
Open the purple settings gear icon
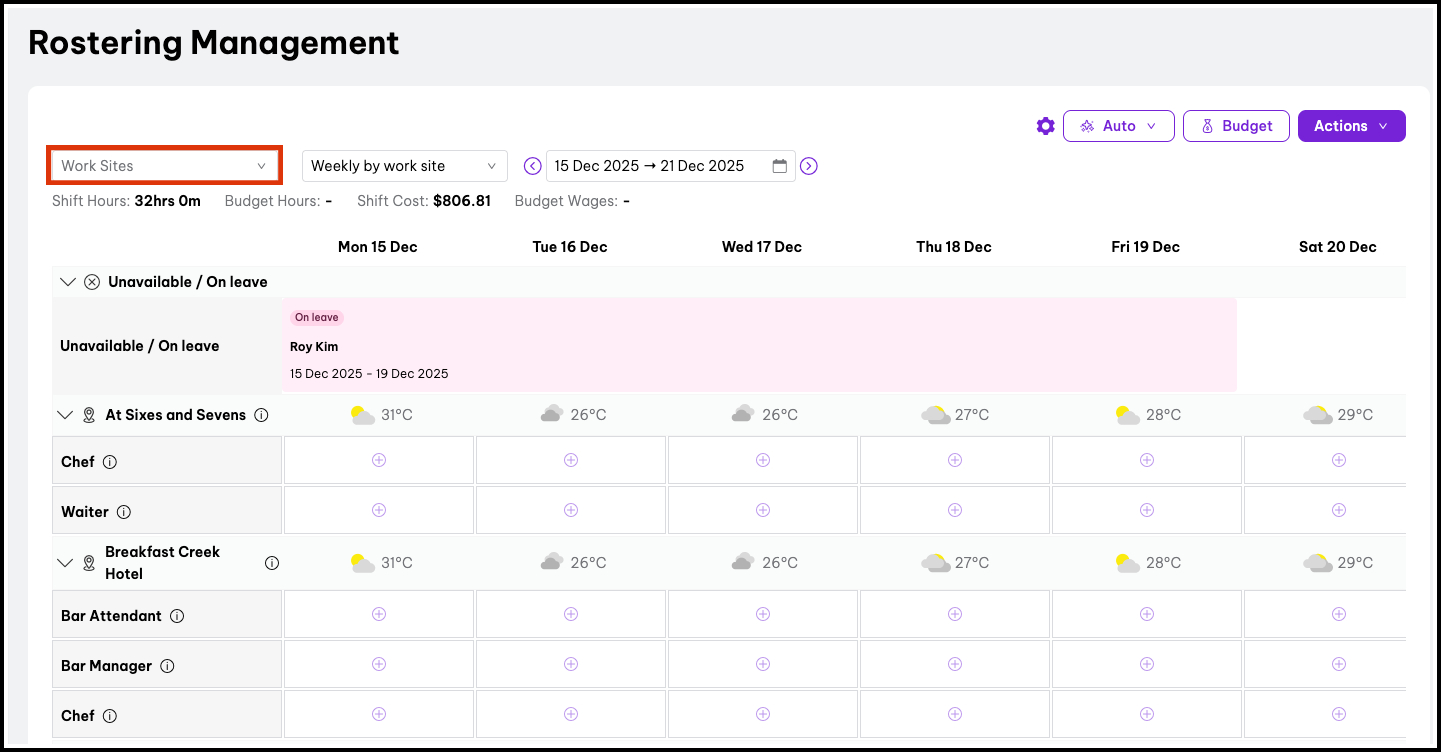pos(1045,126)
